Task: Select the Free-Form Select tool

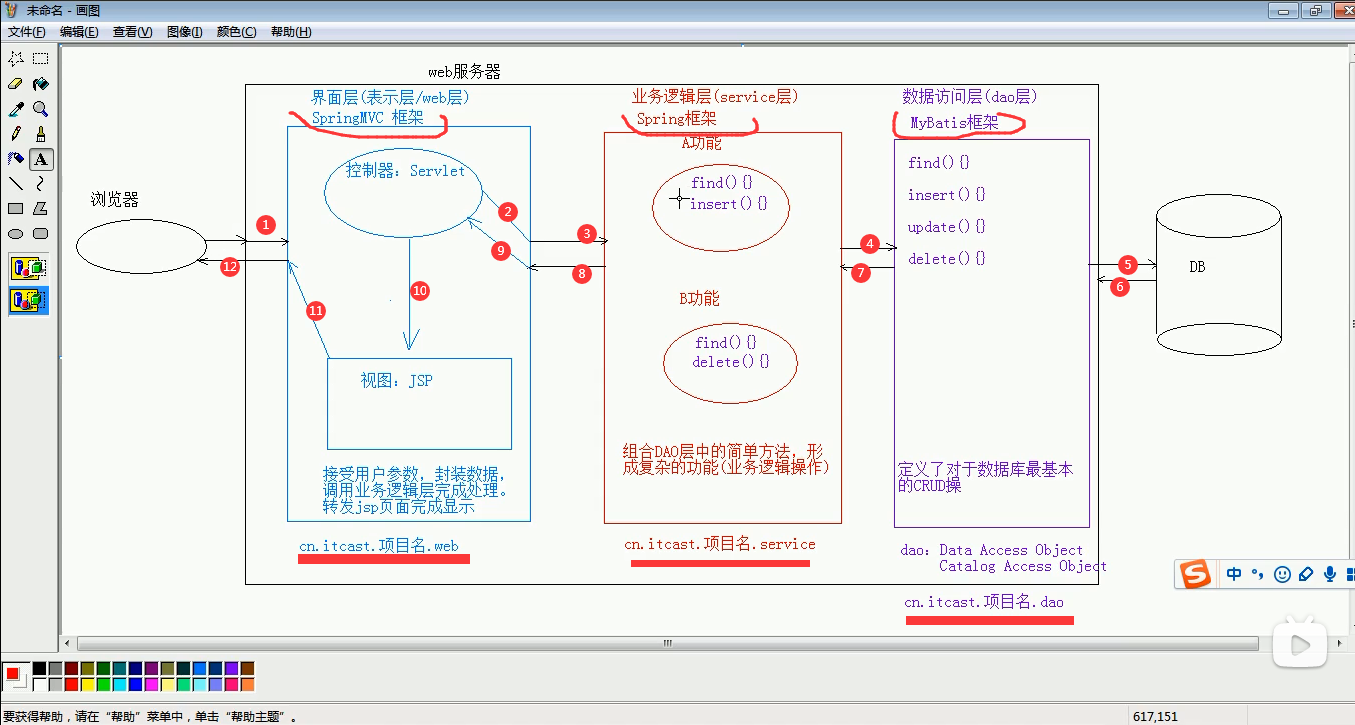Action: pyautogui.click(x=16, y=58)
